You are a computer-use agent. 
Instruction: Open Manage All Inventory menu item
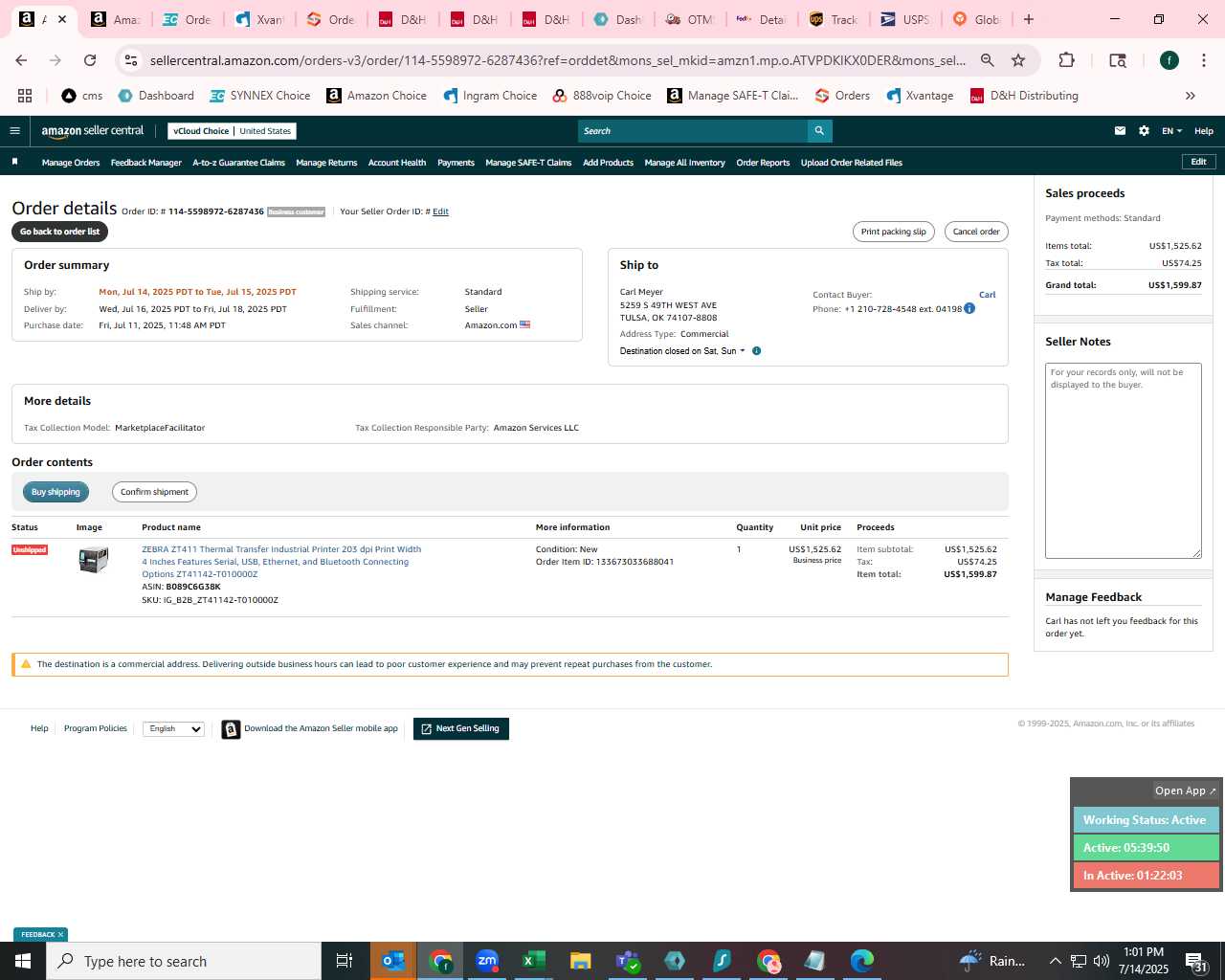(684, 163)
